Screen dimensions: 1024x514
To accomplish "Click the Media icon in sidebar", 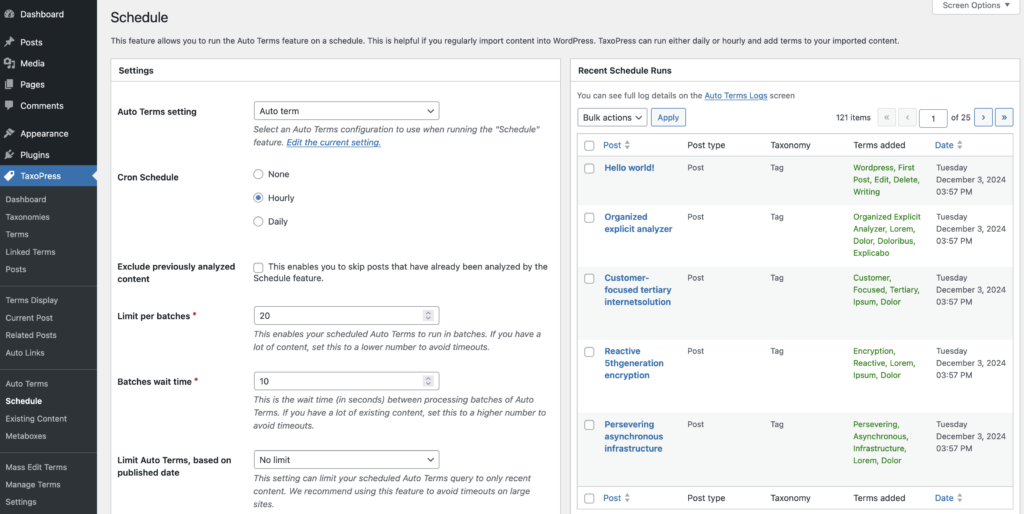I will pos(9,63).
